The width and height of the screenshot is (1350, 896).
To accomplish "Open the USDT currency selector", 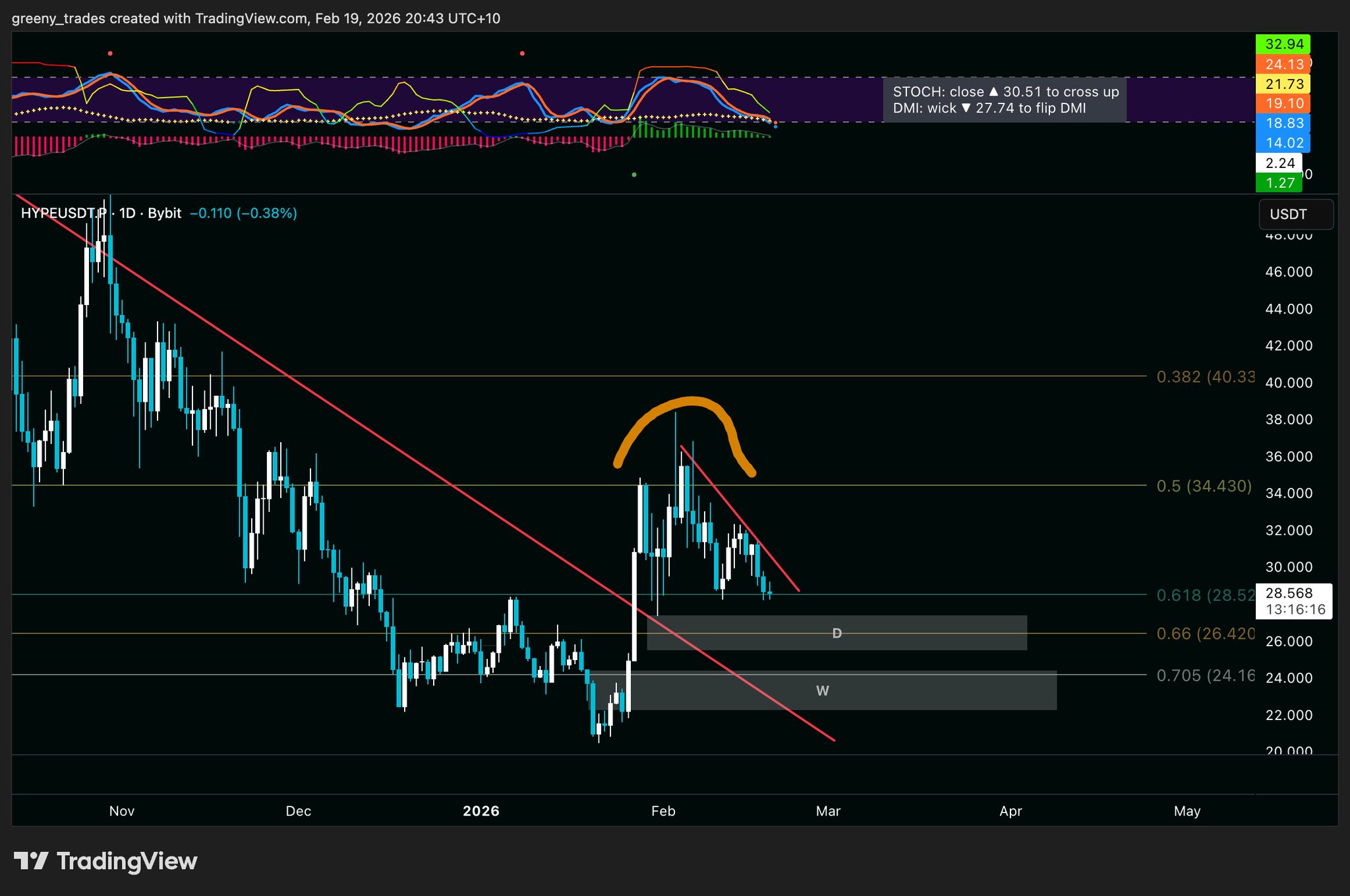I will (1295, 214).
